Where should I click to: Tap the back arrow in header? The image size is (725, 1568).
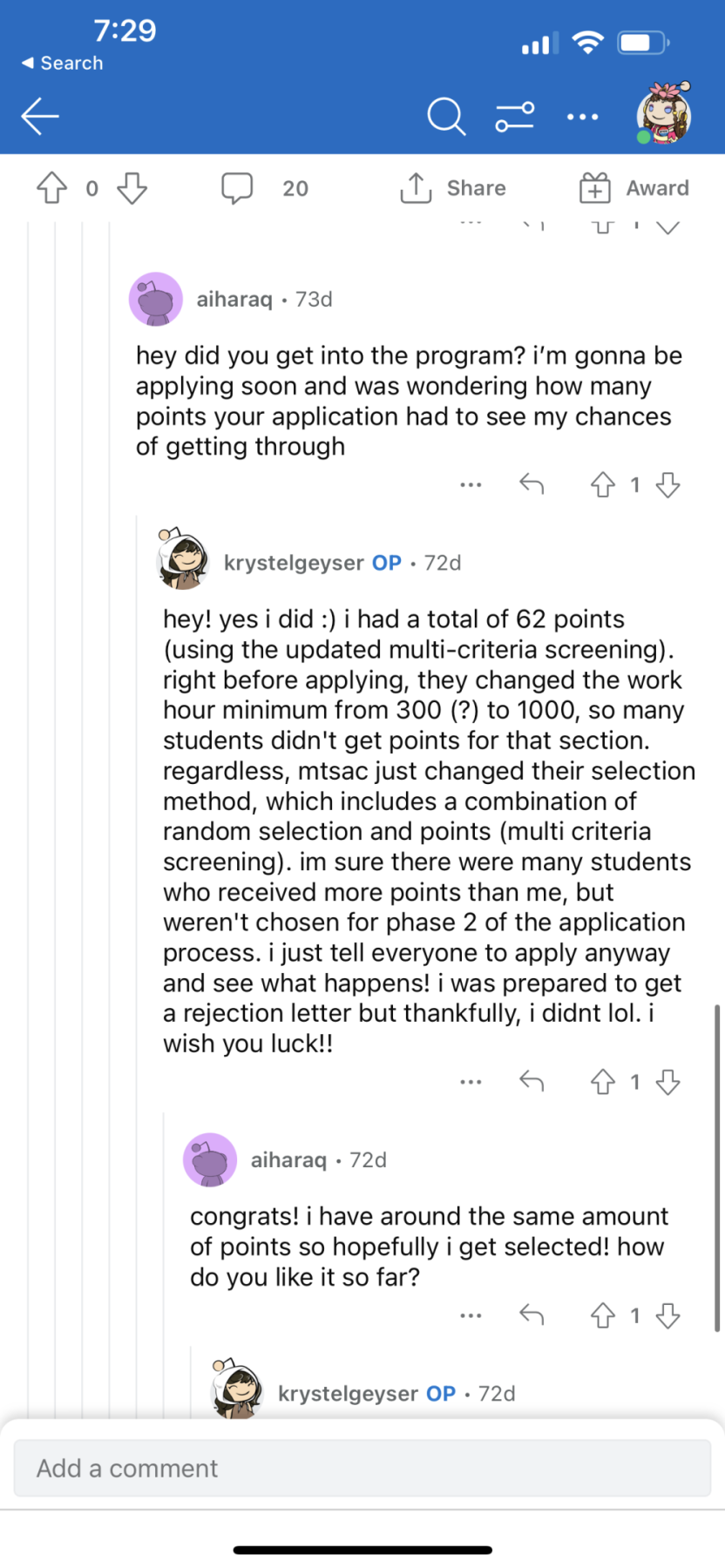(40, 116)
